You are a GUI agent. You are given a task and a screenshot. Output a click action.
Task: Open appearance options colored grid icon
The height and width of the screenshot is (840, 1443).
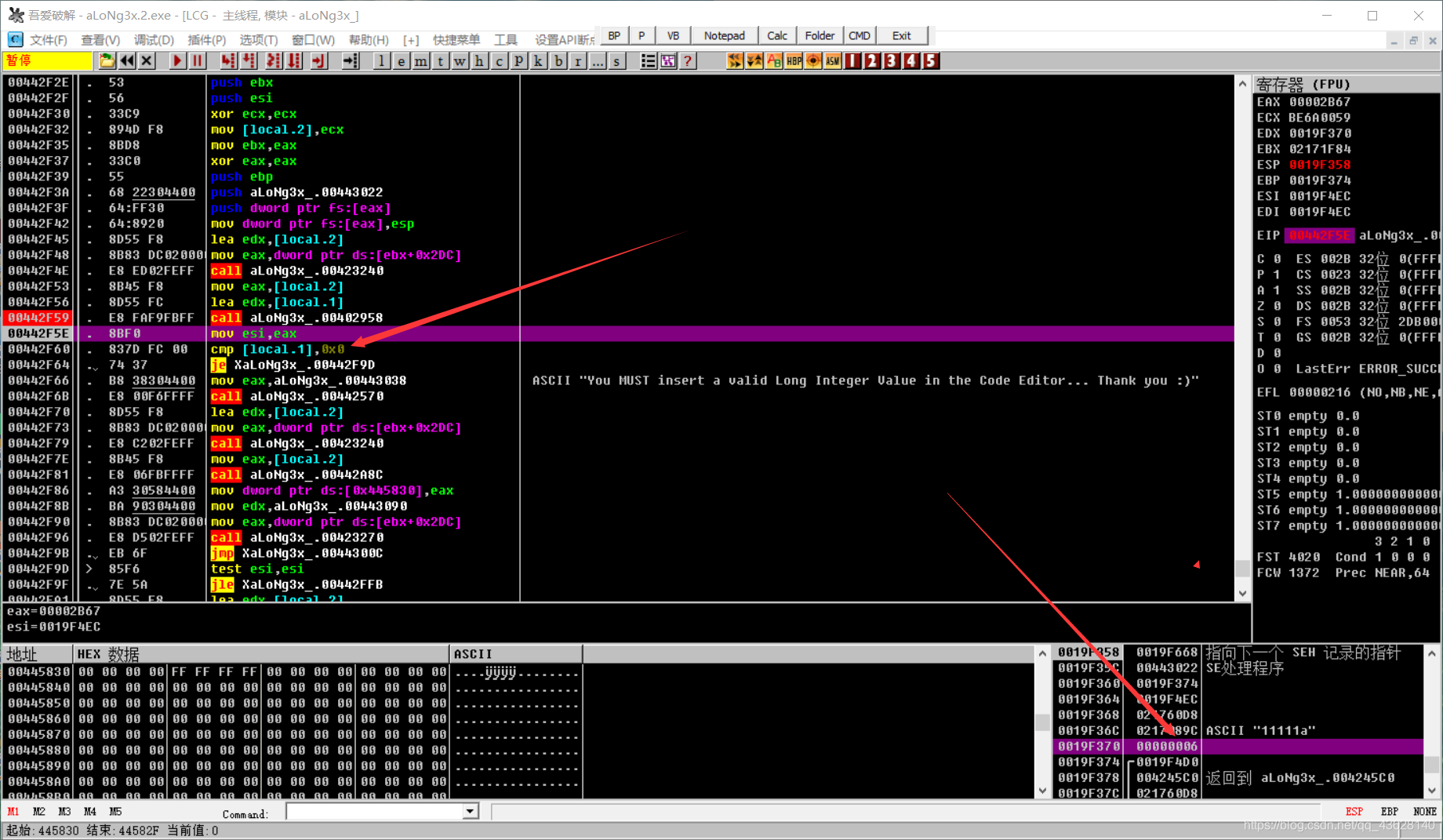click(667, 60)
